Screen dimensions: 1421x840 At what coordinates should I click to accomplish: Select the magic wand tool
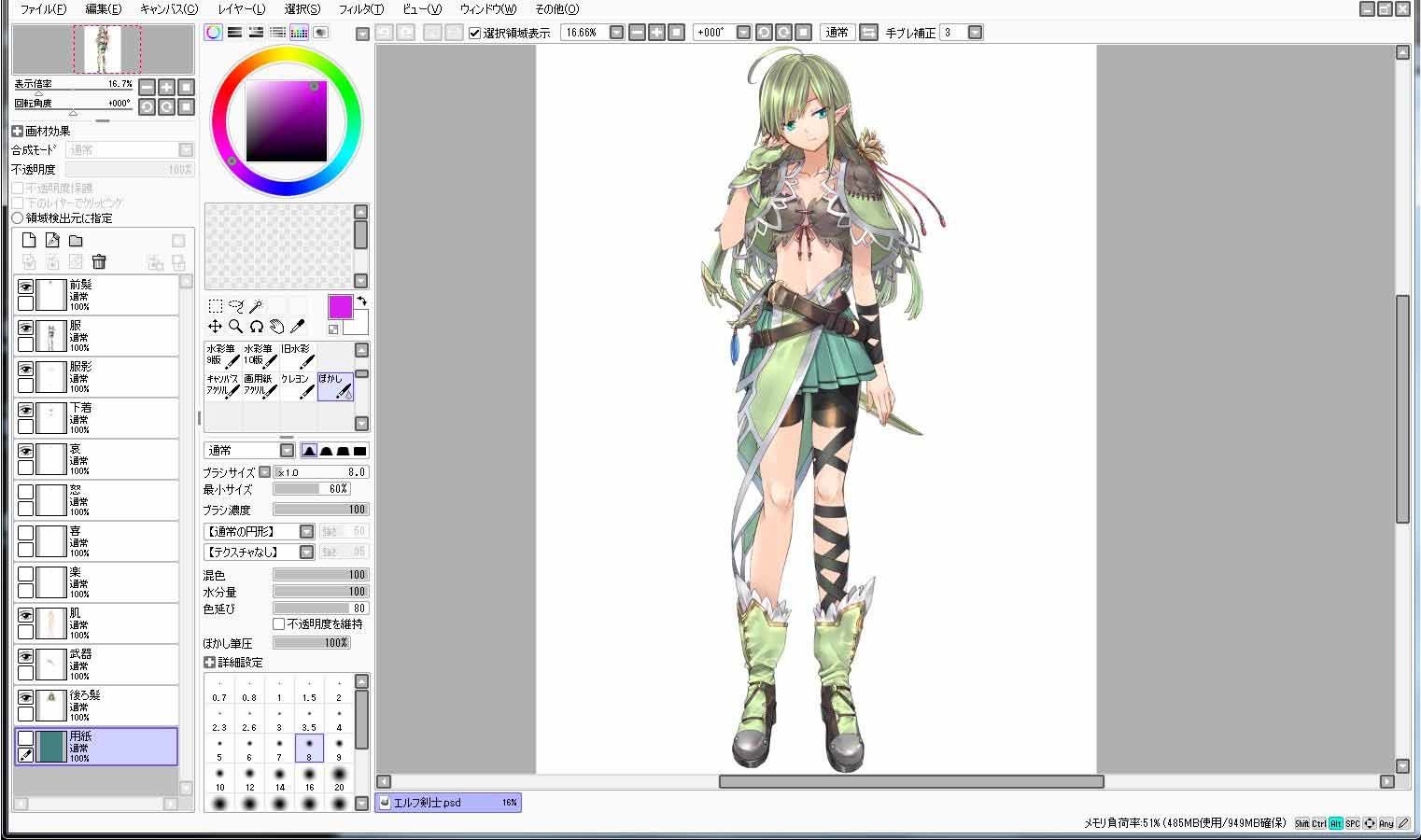pyautogui.click(x=257, y=306)
